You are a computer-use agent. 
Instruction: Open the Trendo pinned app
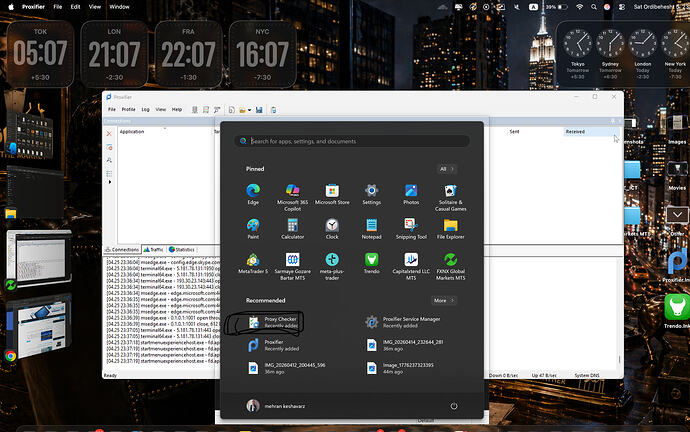[371, 264]
